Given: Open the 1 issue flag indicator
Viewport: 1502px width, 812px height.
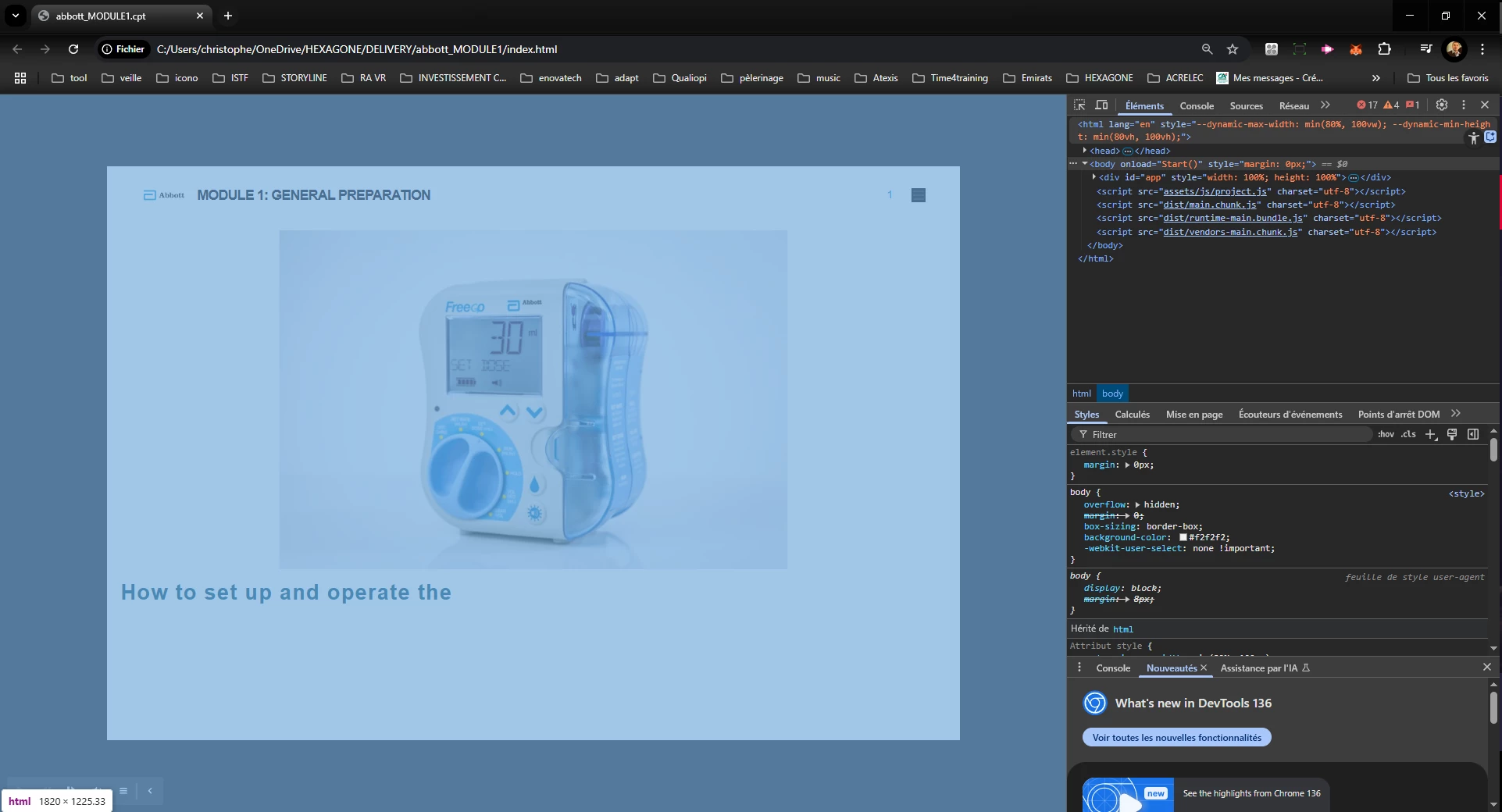Looking at the screenshot, I should click(1412, 105).
